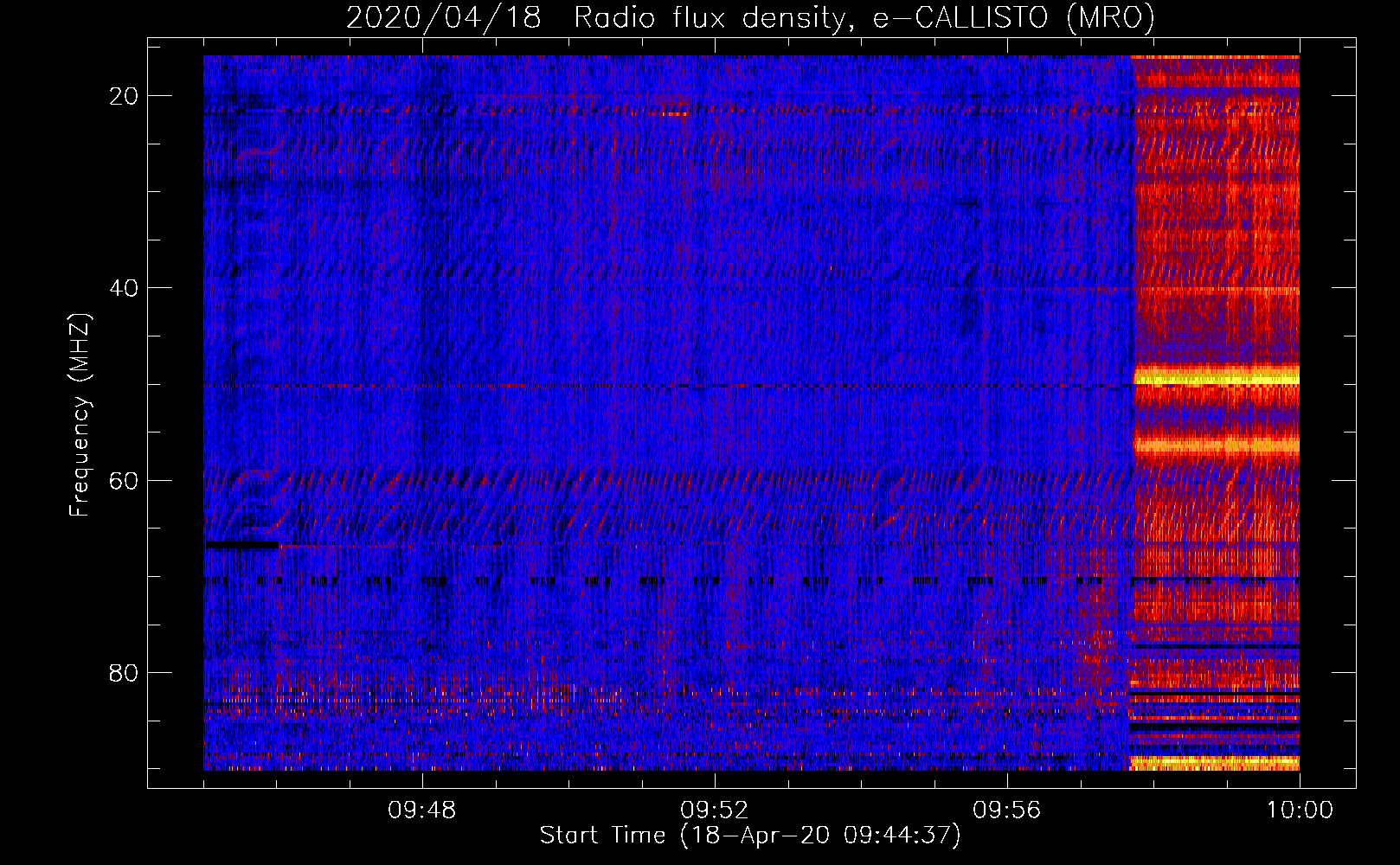The image size is (1400, 865).
Task: Click the plot title '2020/04/18 Radio flux density'
Action: click(x=594, y=17)
